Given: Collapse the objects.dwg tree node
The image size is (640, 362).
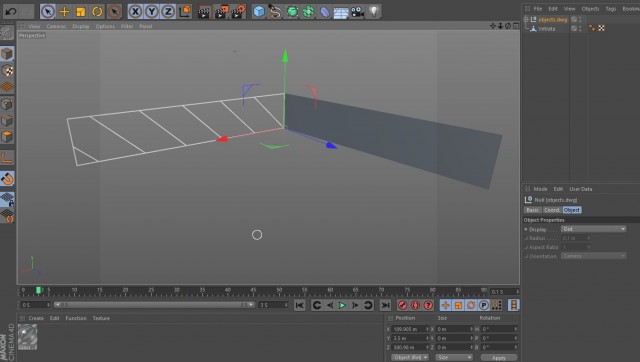Looking at the screenshot, I should (526, 19).
